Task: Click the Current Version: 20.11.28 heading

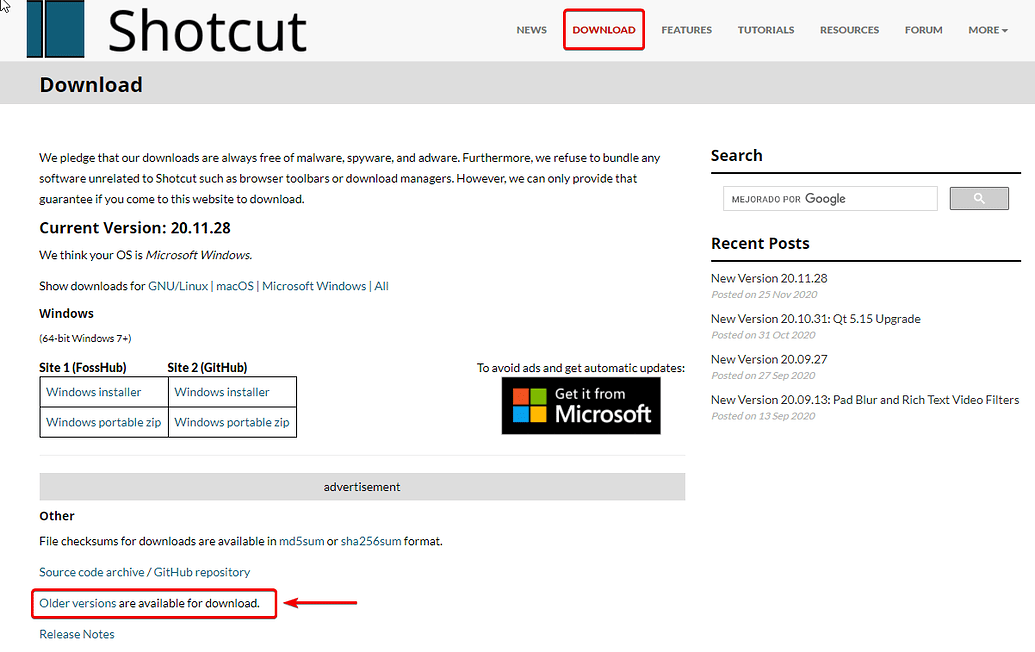Action: (135, 228)
